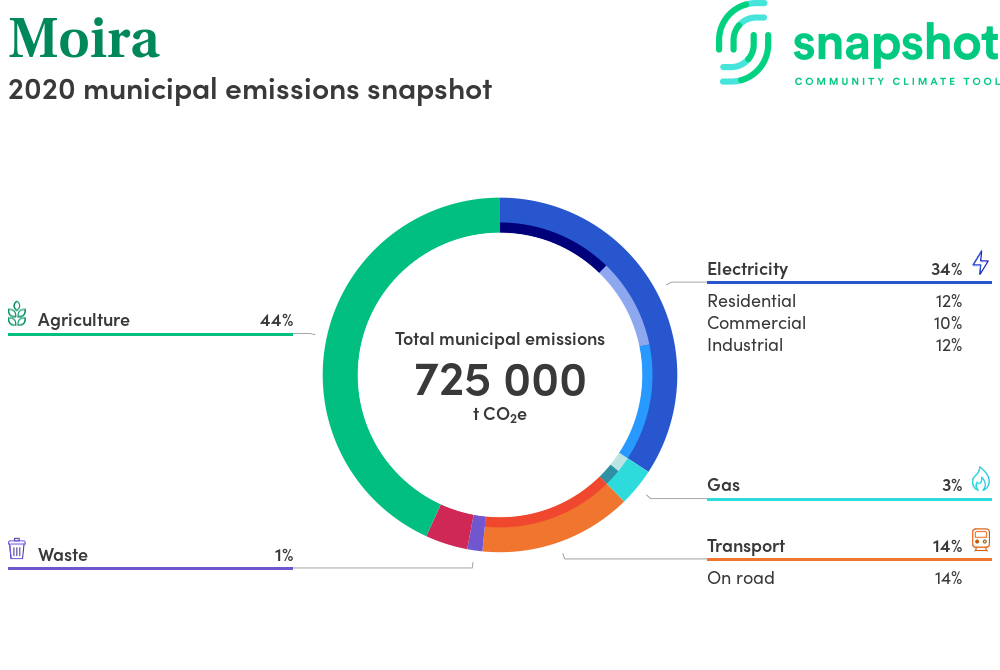Click the Commercial sub-category row

834,323
